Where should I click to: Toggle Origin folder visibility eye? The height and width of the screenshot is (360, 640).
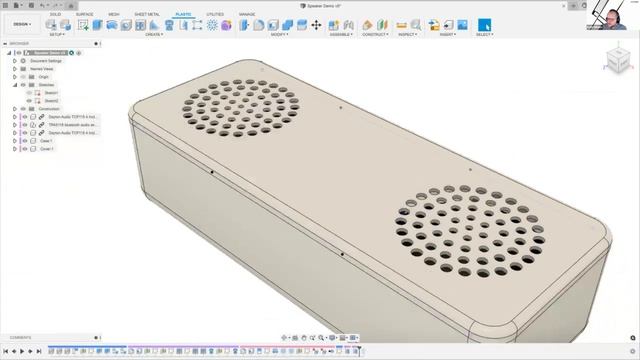(x=23, y=77)
